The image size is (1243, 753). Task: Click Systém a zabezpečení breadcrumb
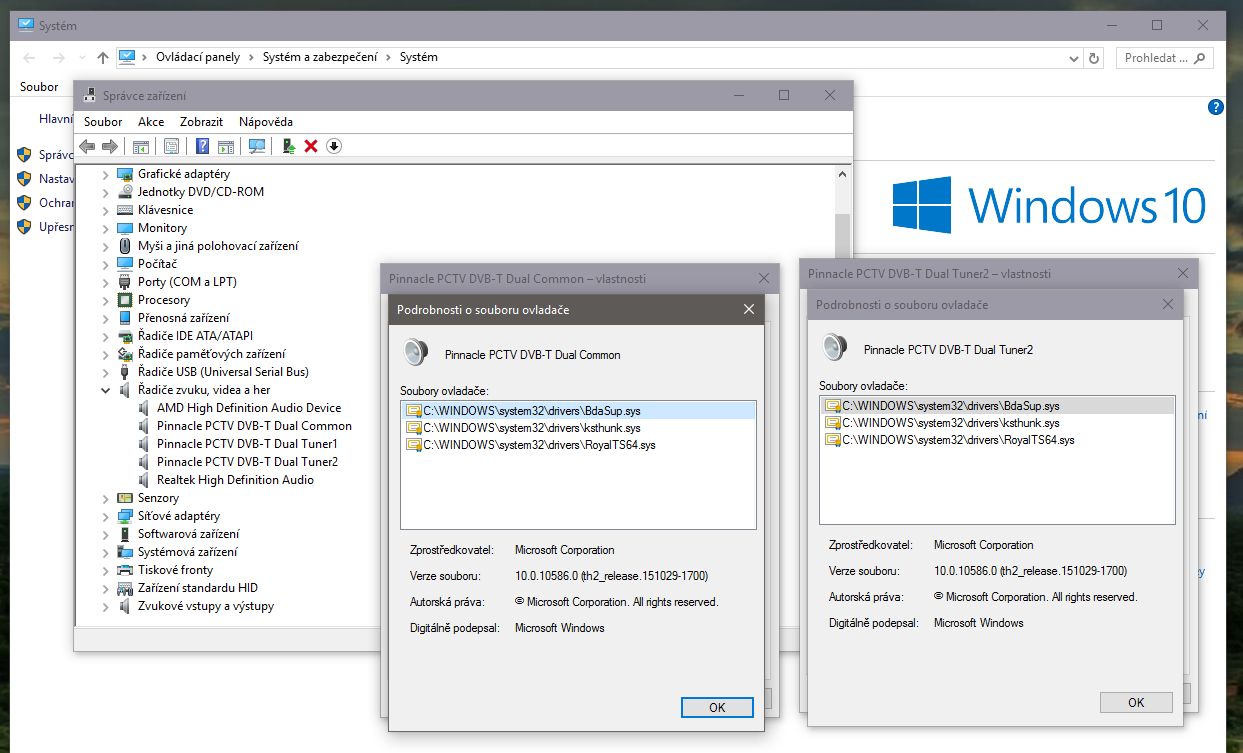click(x=320, y=57)
